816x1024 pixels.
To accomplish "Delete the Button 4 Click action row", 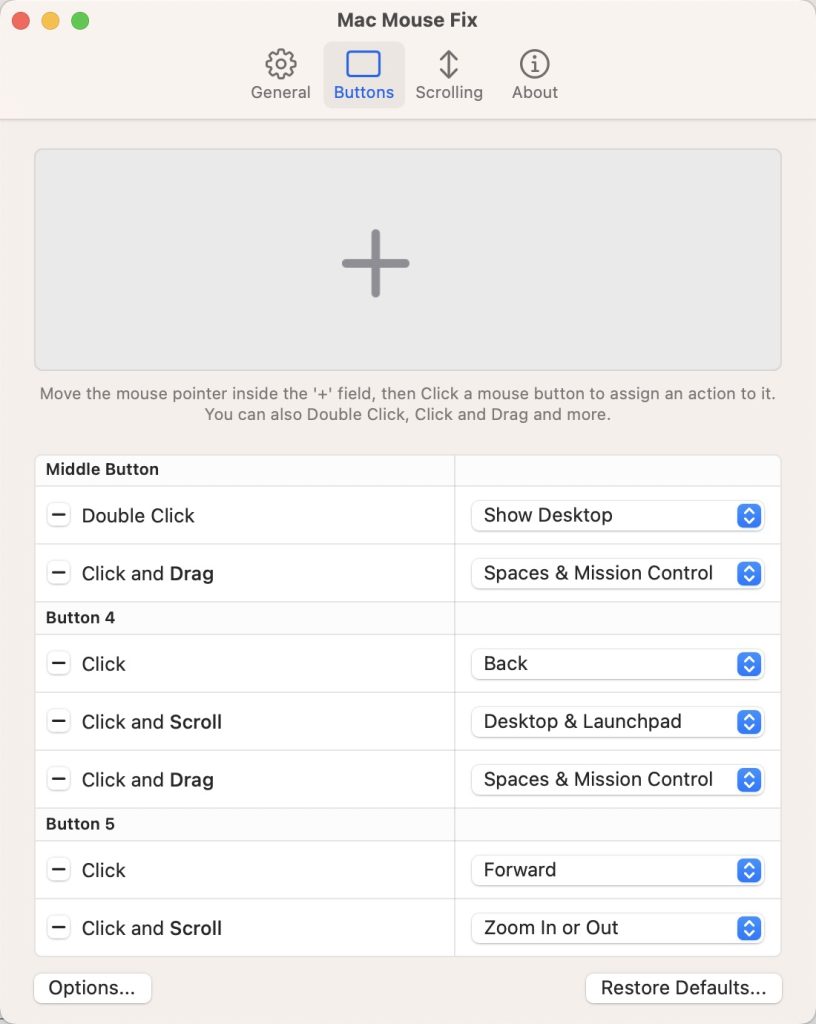I will tap(59, 664).
